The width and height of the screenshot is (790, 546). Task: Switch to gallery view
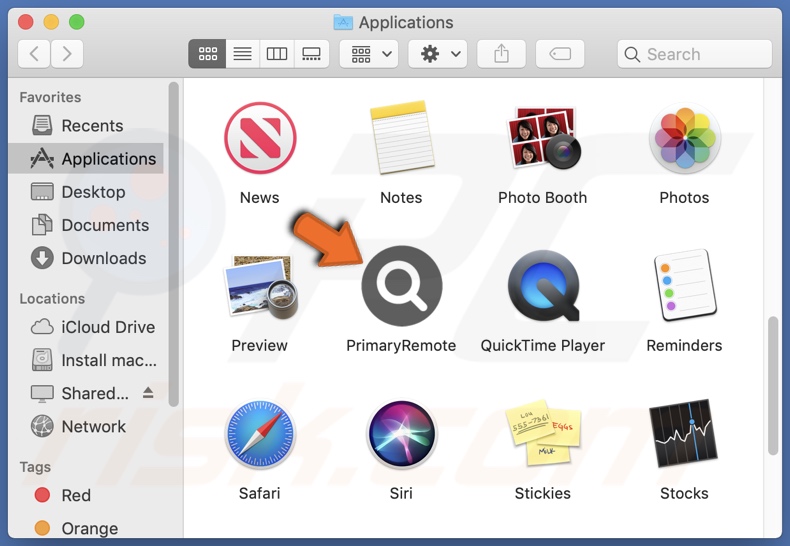coord(311,54)
